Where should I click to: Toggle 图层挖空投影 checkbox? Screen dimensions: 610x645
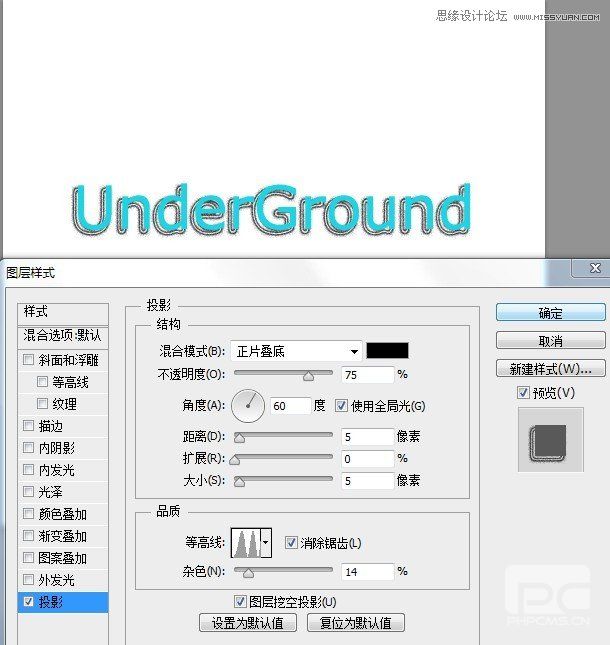pos(240,602)
